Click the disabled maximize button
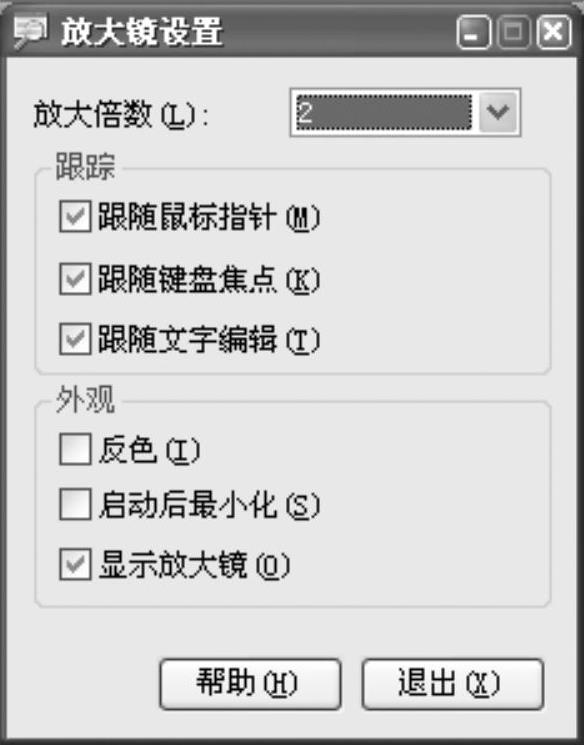Screen dimensions: 584x745 click(513, 32)
